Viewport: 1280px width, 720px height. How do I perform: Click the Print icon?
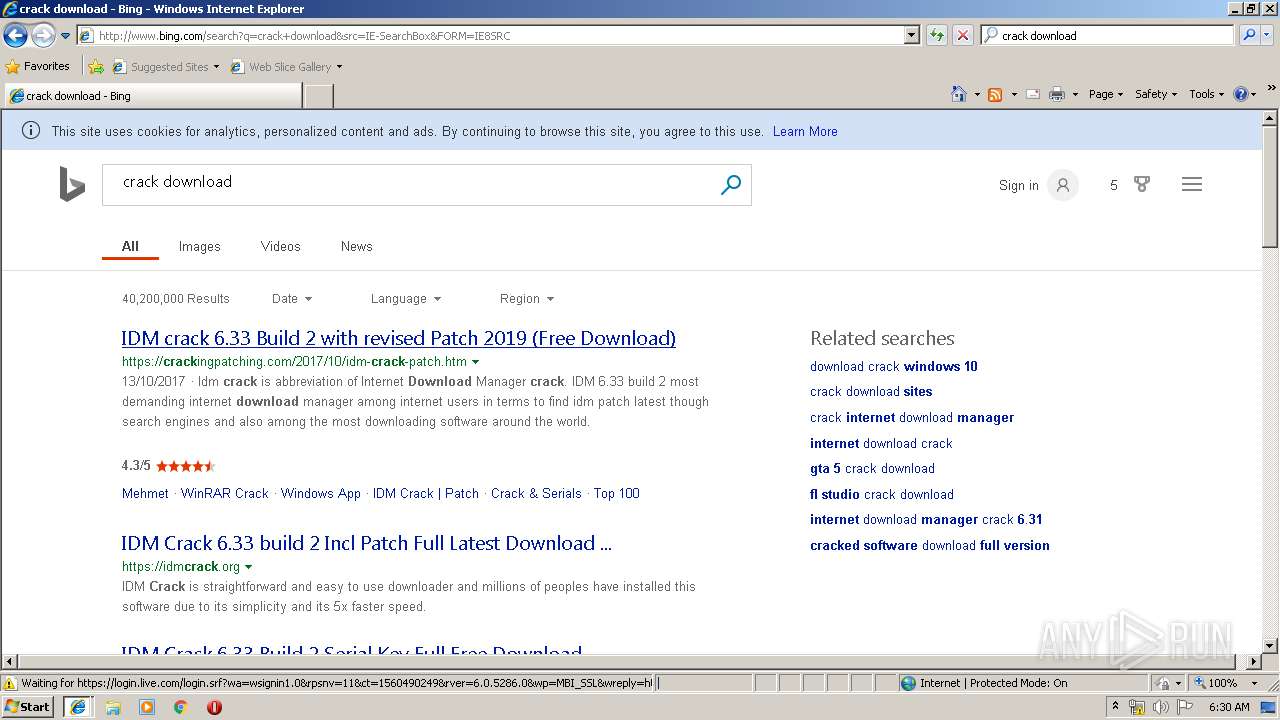[1057, 94]
